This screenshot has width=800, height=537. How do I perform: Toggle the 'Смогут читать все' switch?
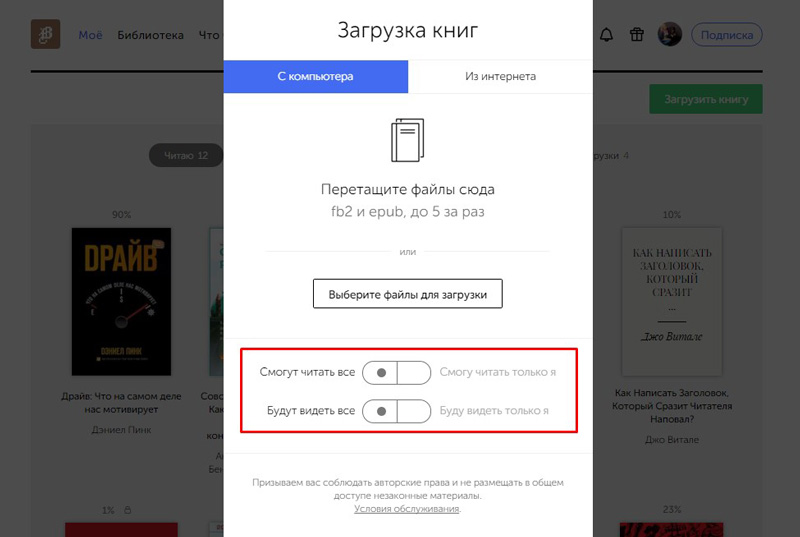point(396,373)
